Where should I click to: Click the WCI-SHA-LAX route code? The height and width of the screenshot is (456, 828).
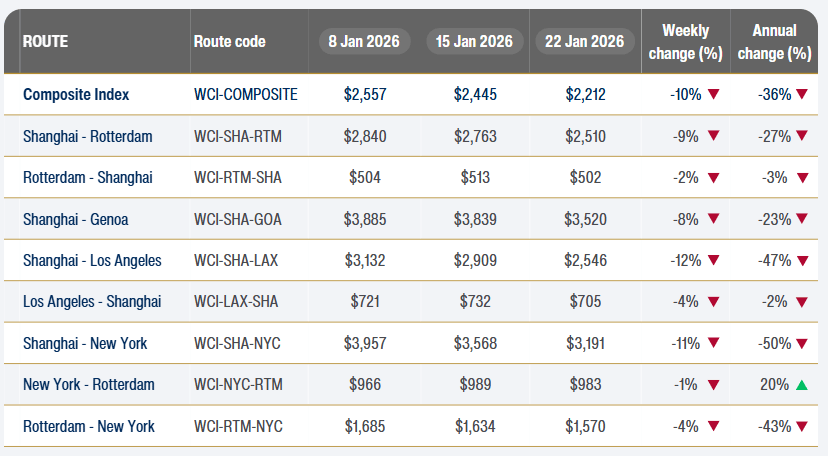point(236,261)
